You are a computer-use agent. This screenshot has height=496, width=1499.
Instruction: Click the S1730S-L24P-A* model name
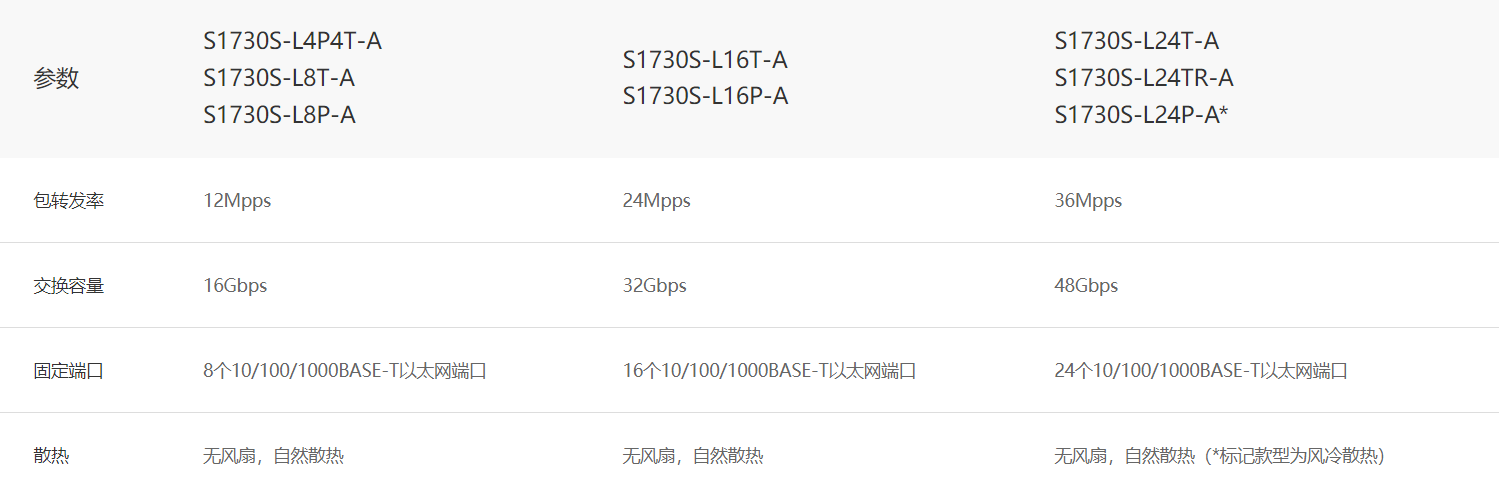point(1141,115)
